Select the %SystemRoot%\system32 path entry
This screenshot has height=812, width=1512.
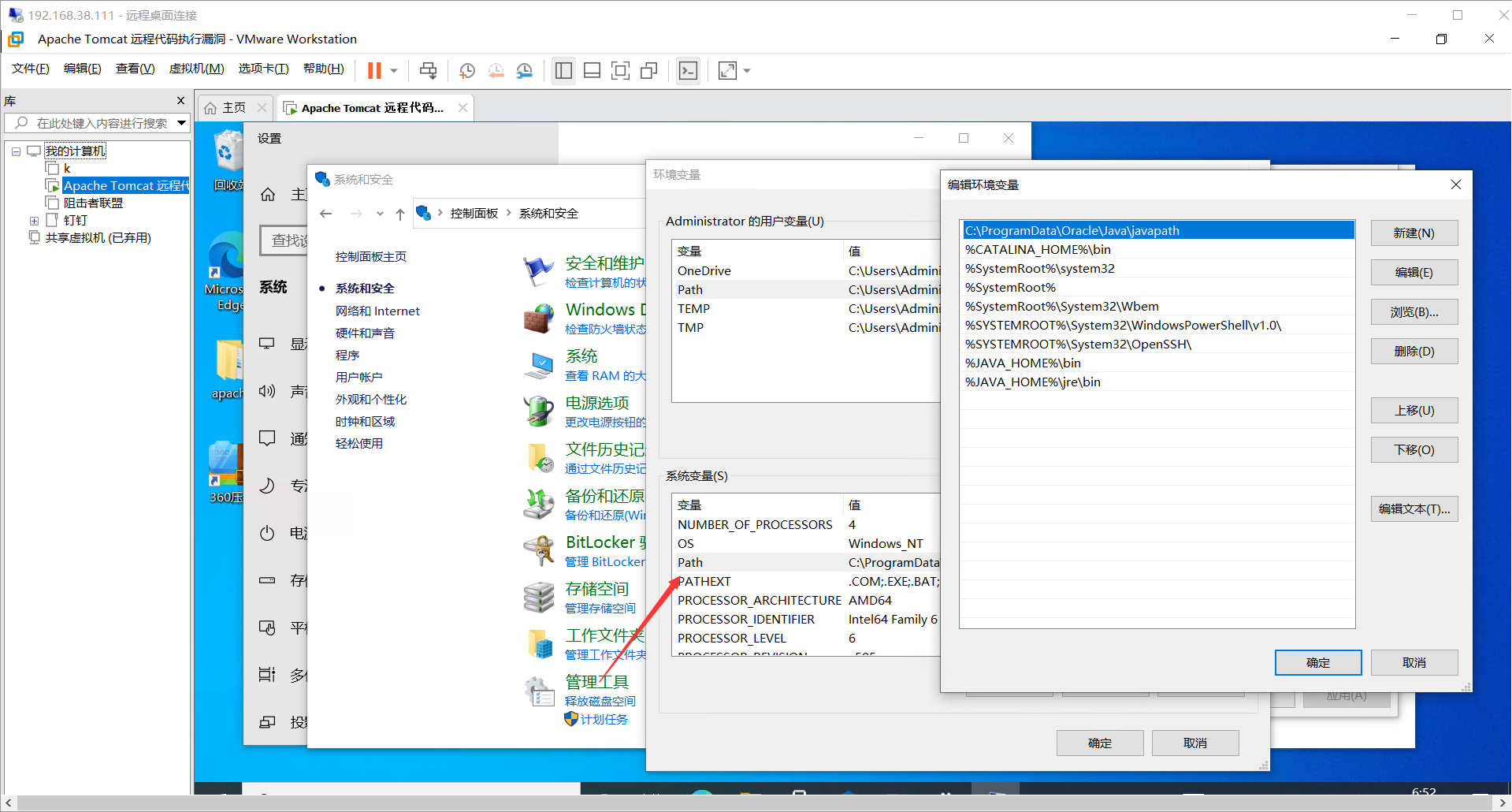(1157, 269)
